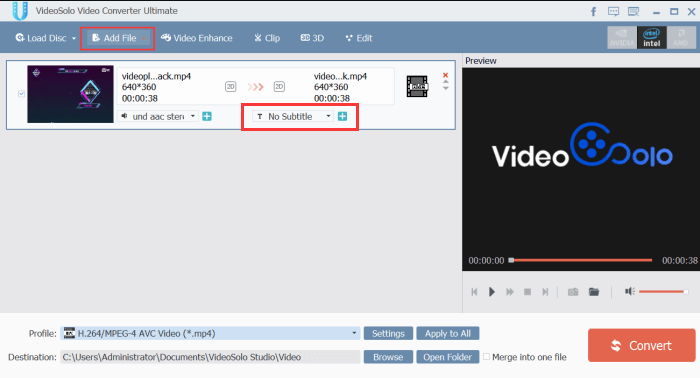Toggle NVIDIA hardware acceleration

point(622,37)
